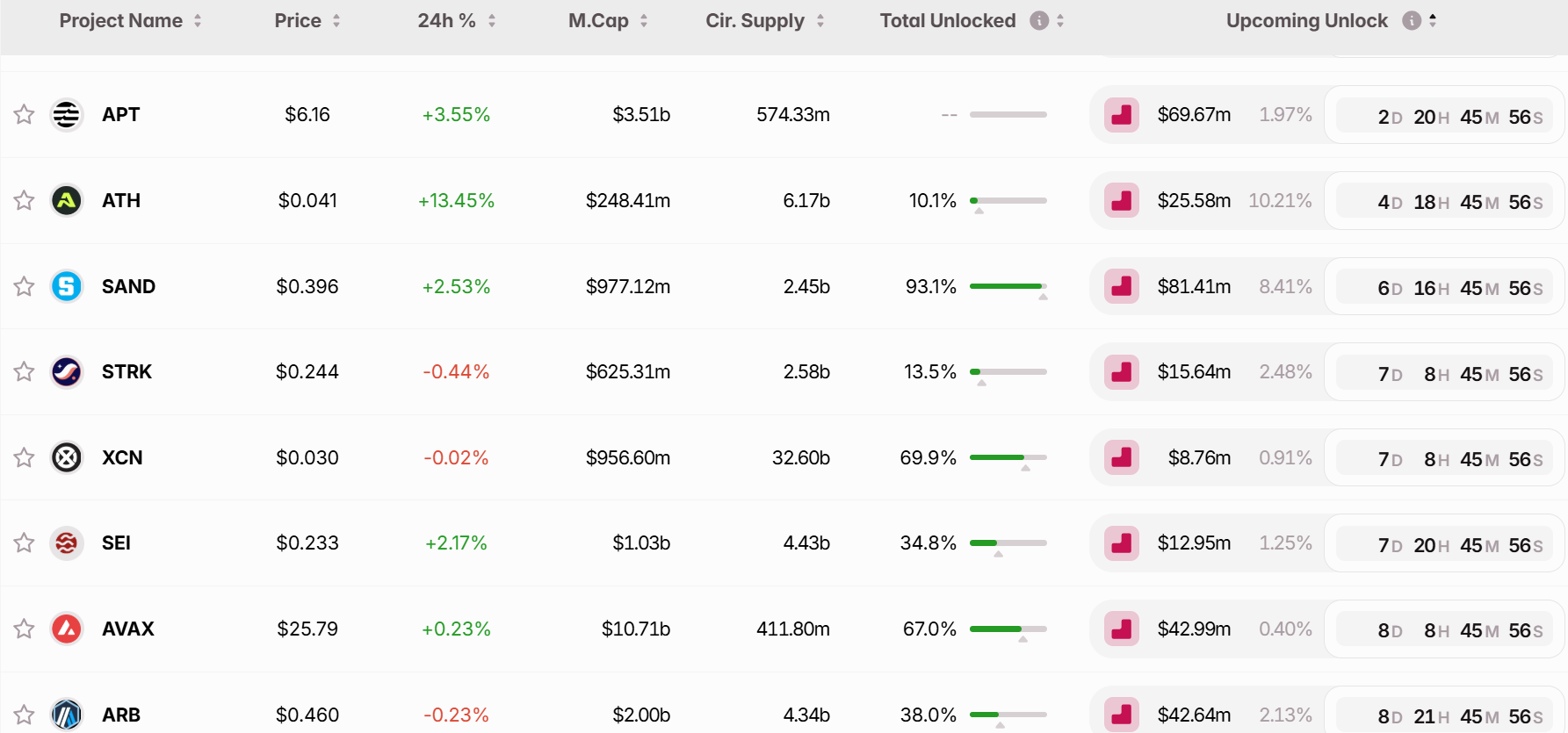Image resolution: width=1568 pixels, height=733 pixels.
Task: Click the SAND 93.1% unlocked progress bar
Action: coord(1008,287)
